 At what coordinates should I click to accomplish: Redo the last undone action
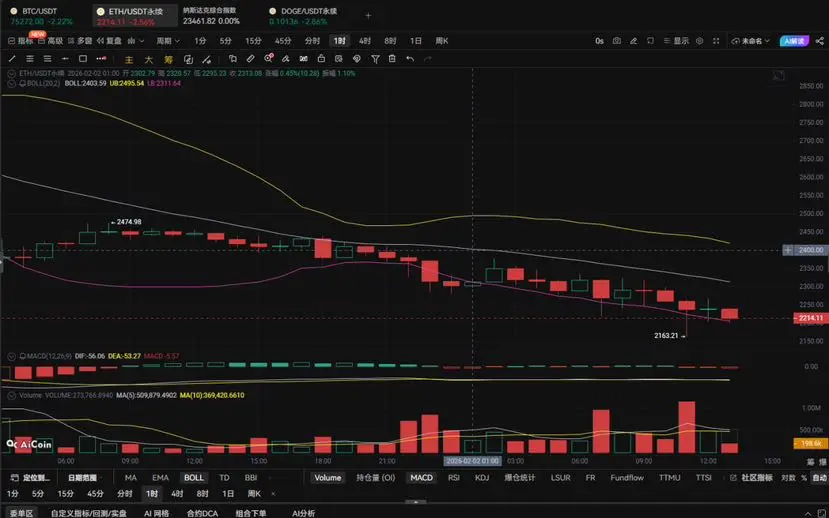pyautogui.click(x=428, y=59)
